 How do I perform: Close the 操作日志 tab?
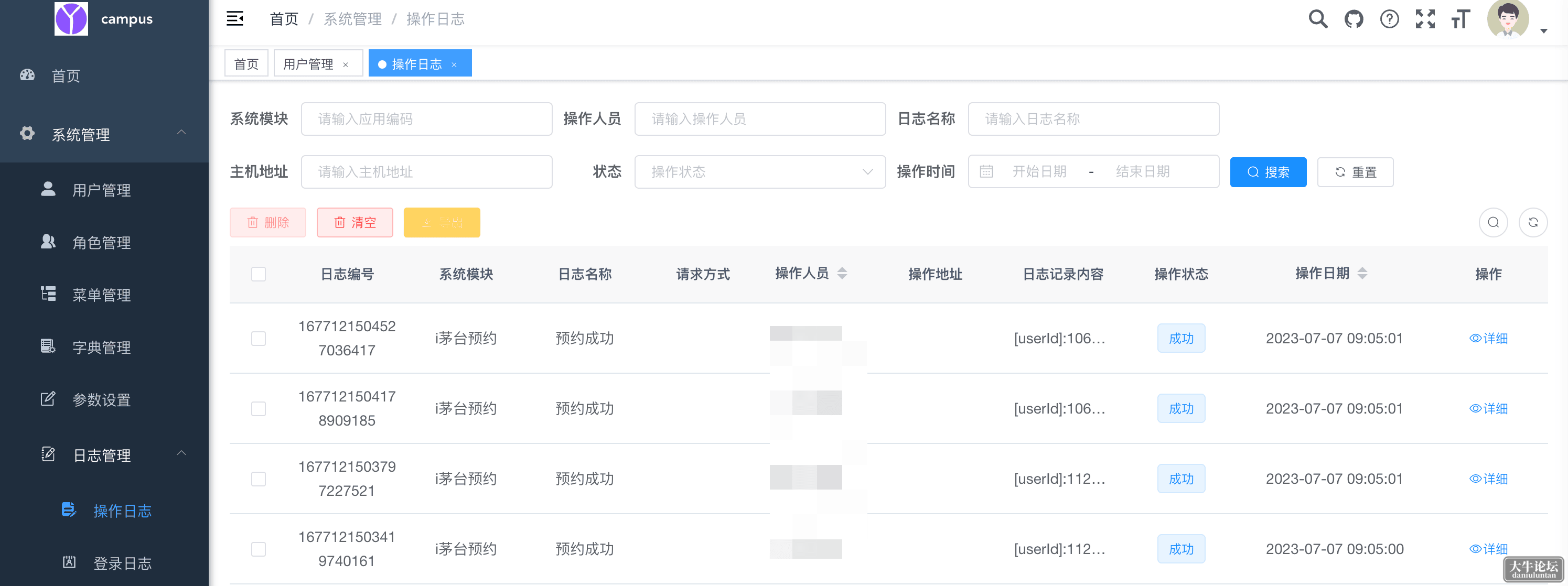(x=454, y=64)
